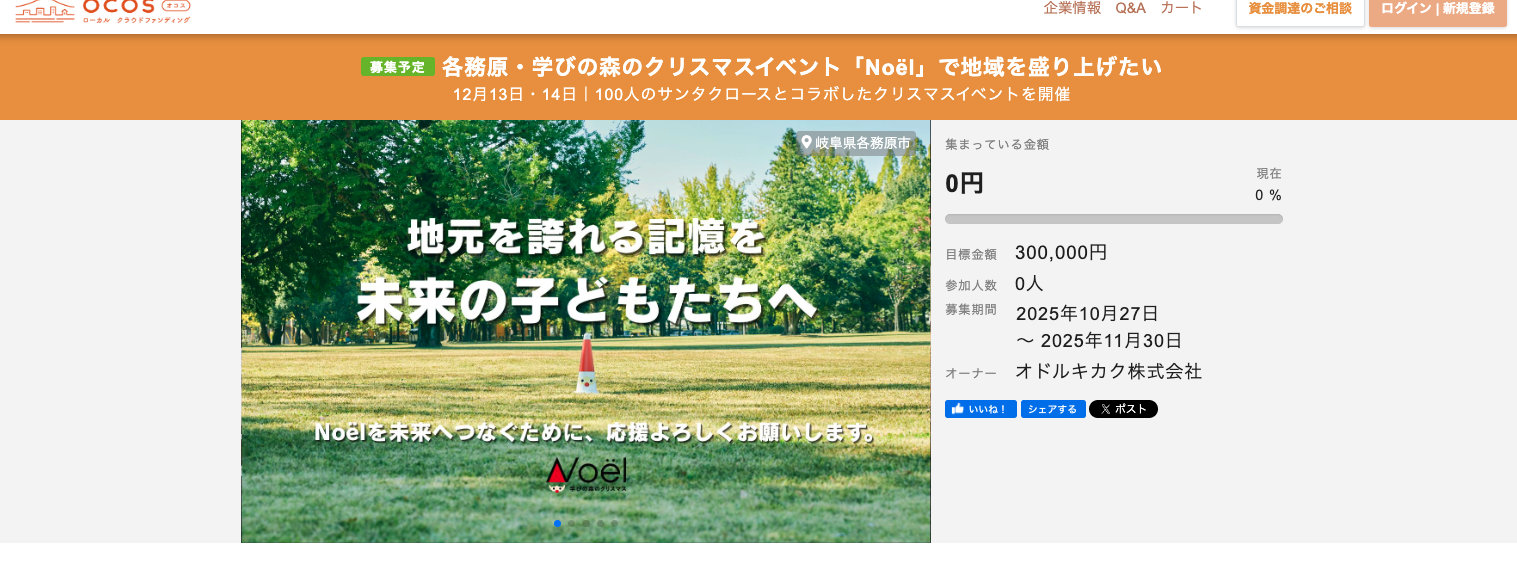Click the project title mentioning「Noël」
The height and width of the screenshot is (563, 1517).
[802, 67]
